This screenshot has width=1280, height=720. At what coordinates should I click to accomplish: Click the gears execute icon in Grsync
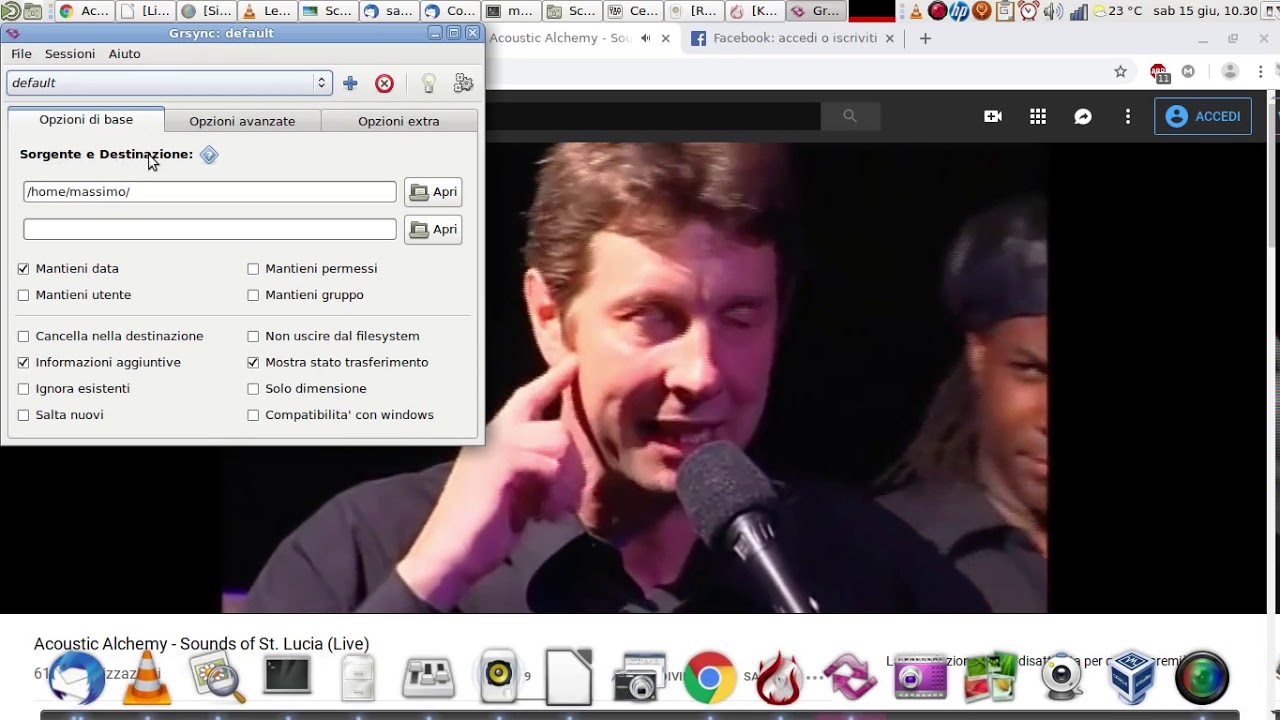[x=463, y=84]
